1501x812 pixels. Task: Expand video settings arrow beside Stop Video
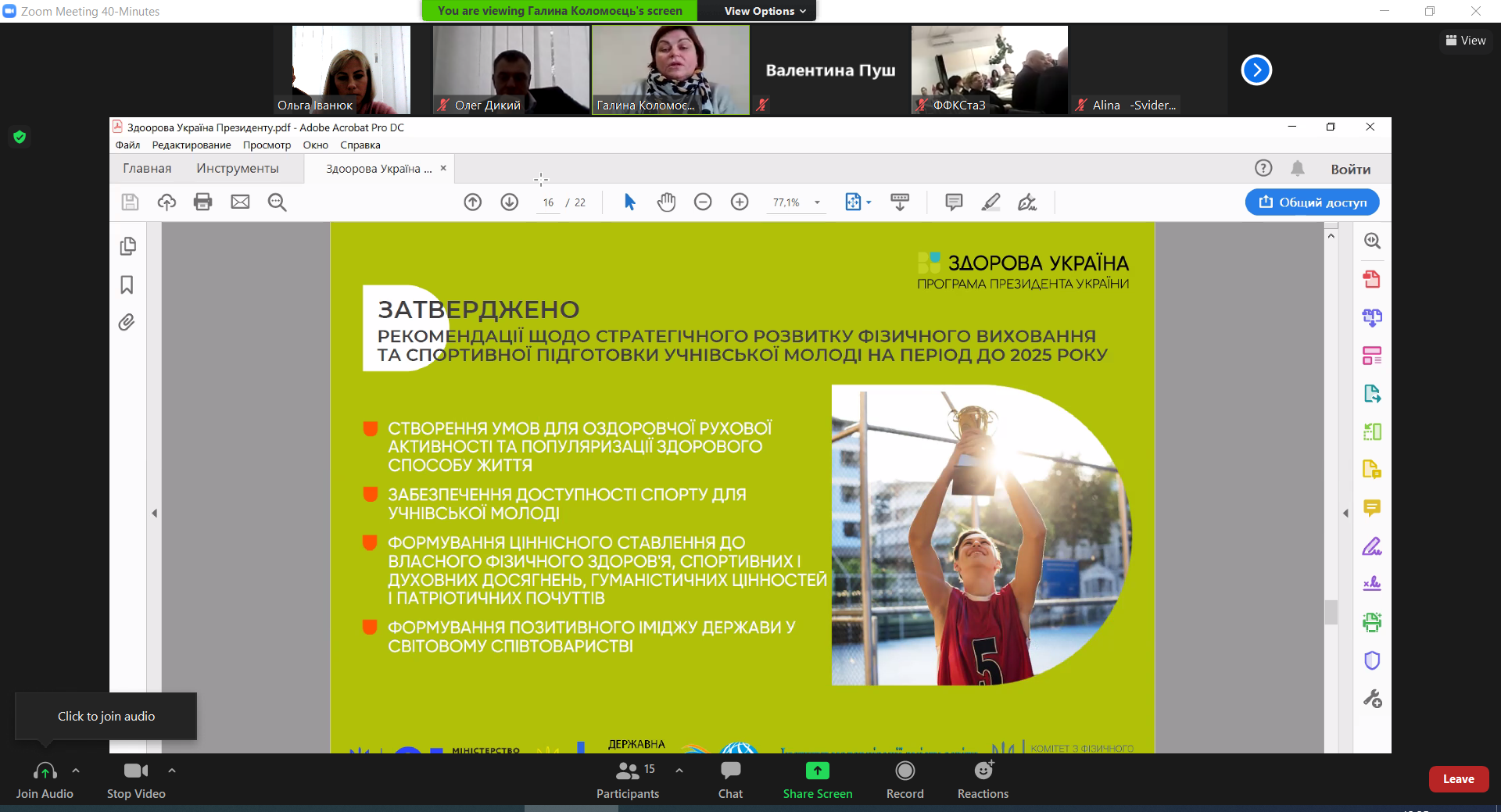(172, 771)
